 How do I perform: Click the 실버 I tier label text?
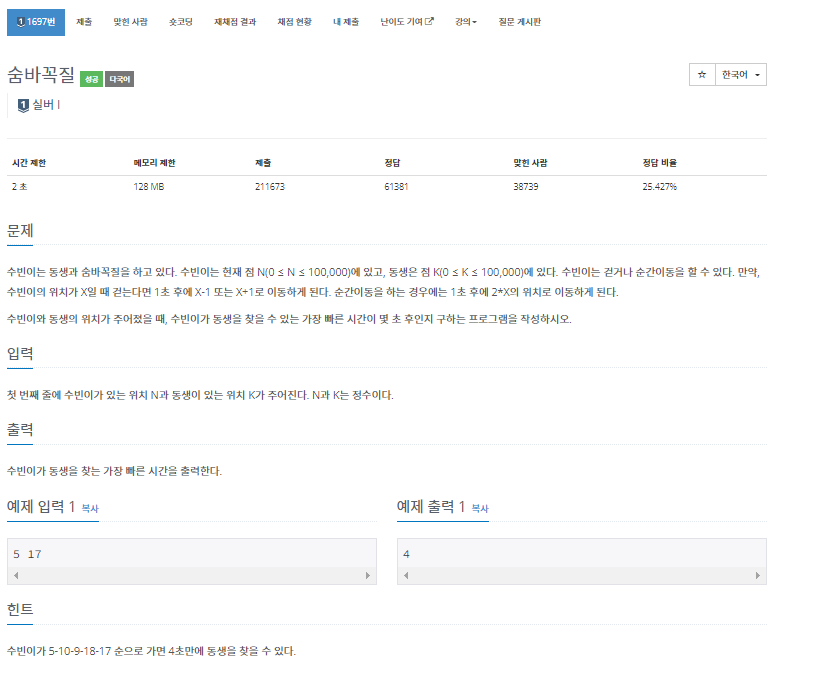coord(47,105)
